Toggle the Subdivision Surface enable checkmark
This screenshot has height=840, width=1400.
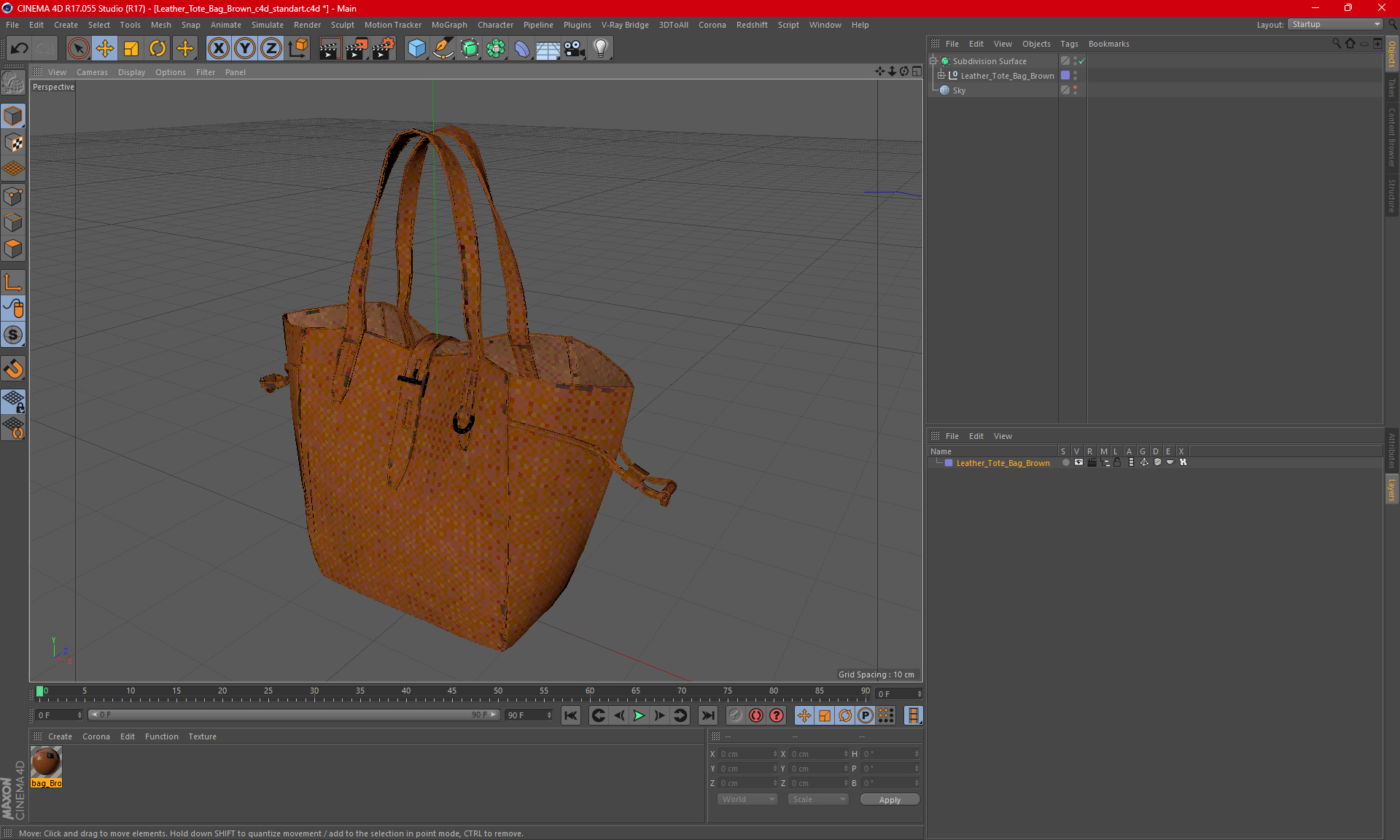point(1082,61)
